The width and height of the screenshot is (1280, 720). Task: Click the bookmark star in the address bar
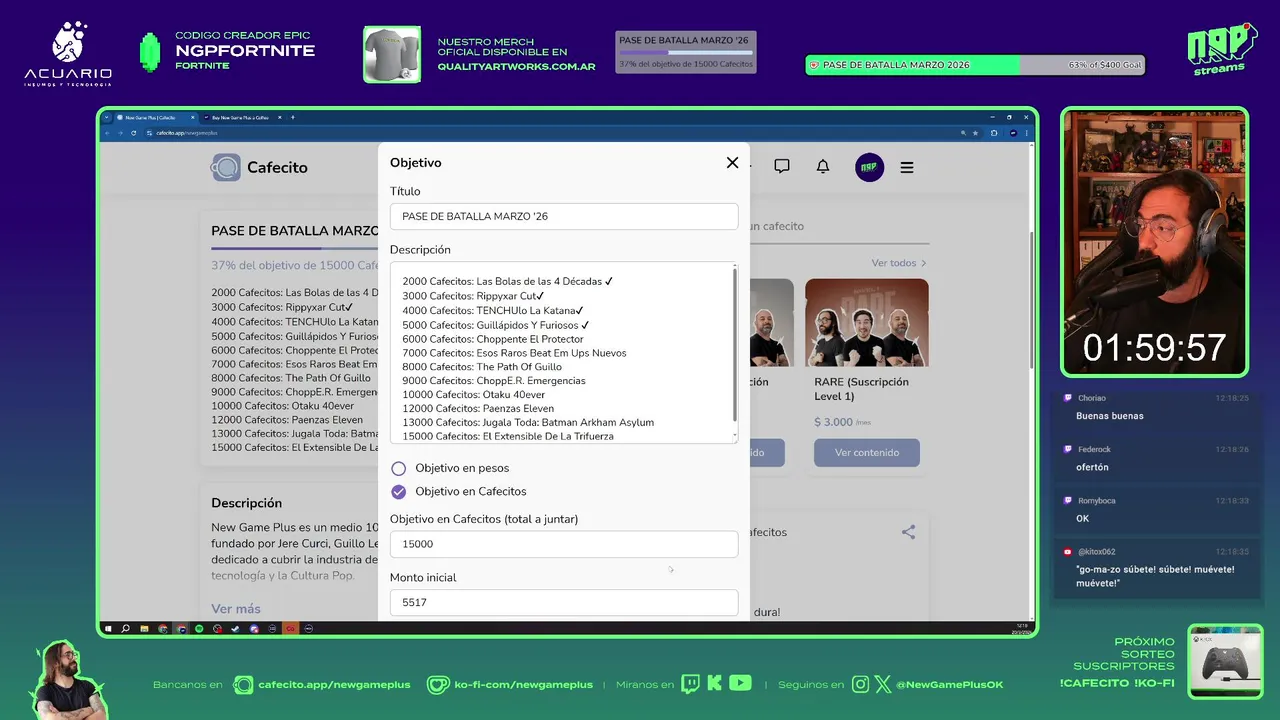pyautogui.click(x=976, y=133)
